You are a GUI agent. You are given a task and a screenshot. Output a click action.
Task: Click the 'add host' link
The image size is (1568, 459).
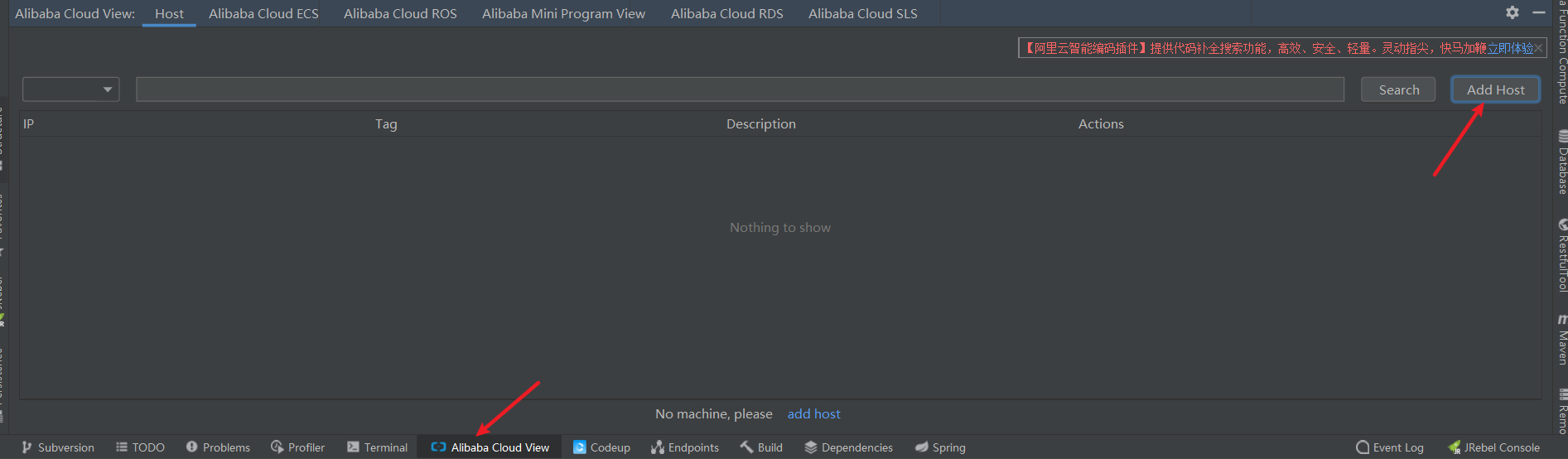[x=813, y=413]
